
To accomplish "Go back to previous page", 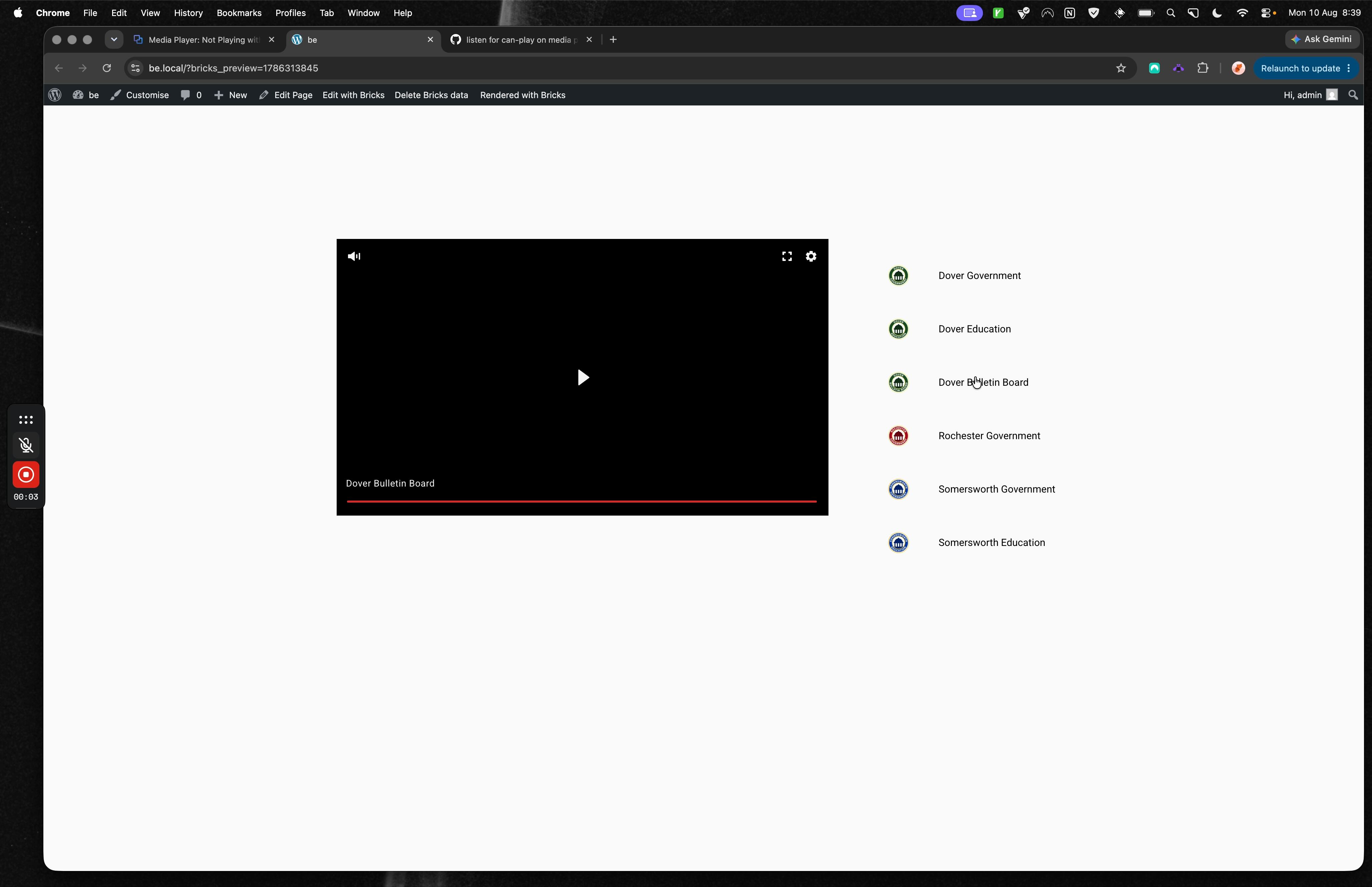I will click(x=58, y=68).
